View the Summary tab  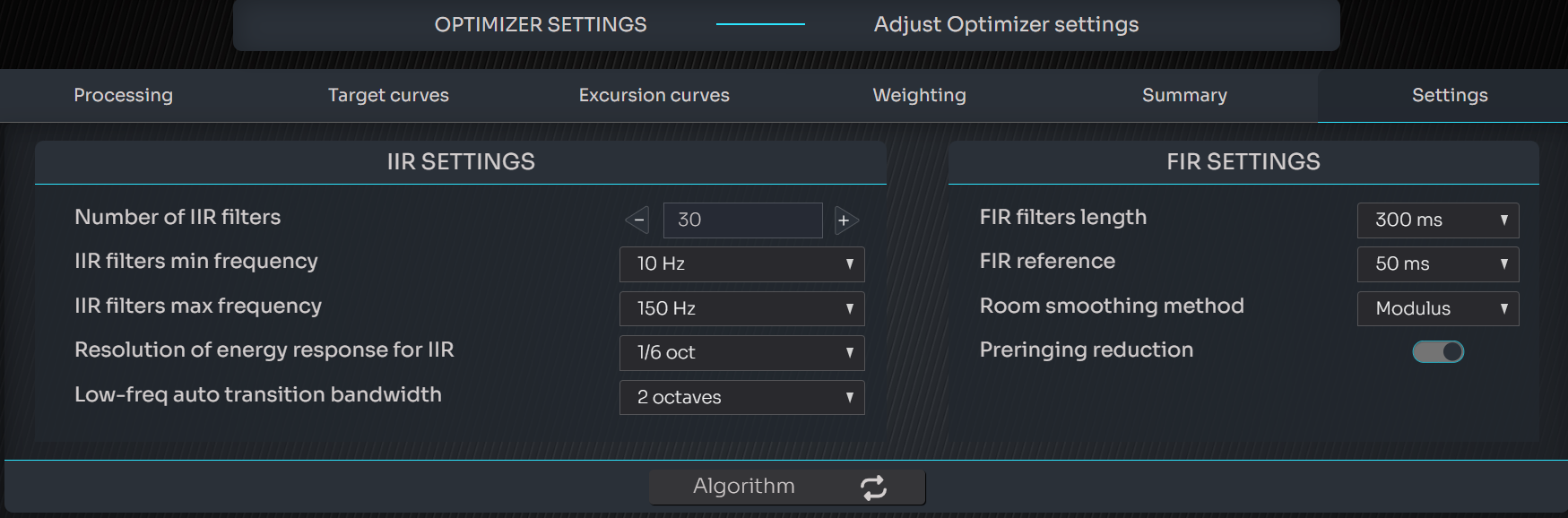[x=1184, y=95]
